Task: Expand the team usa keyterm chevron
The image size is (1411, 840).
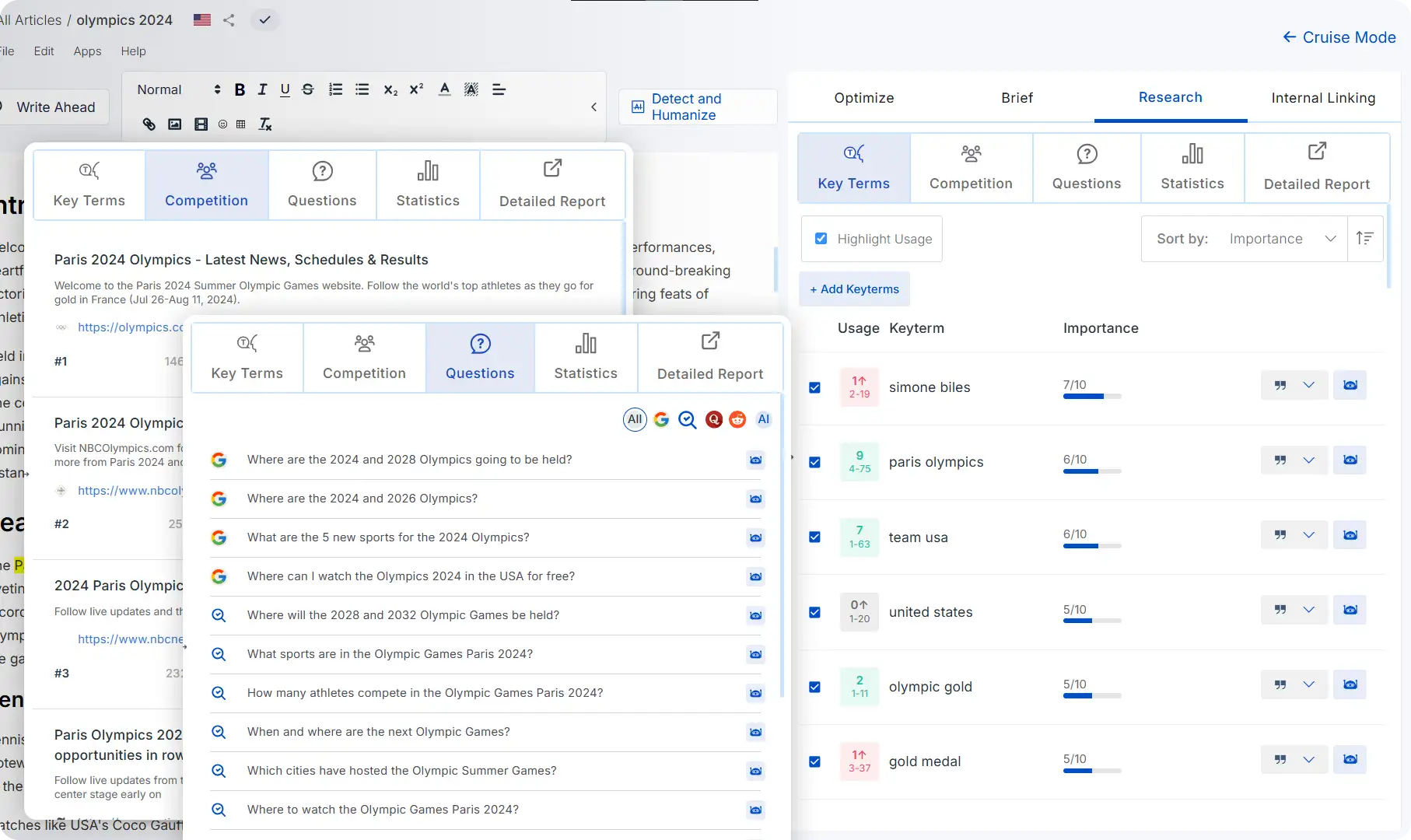Action: pyautogui.click(x=1309, y=535)
